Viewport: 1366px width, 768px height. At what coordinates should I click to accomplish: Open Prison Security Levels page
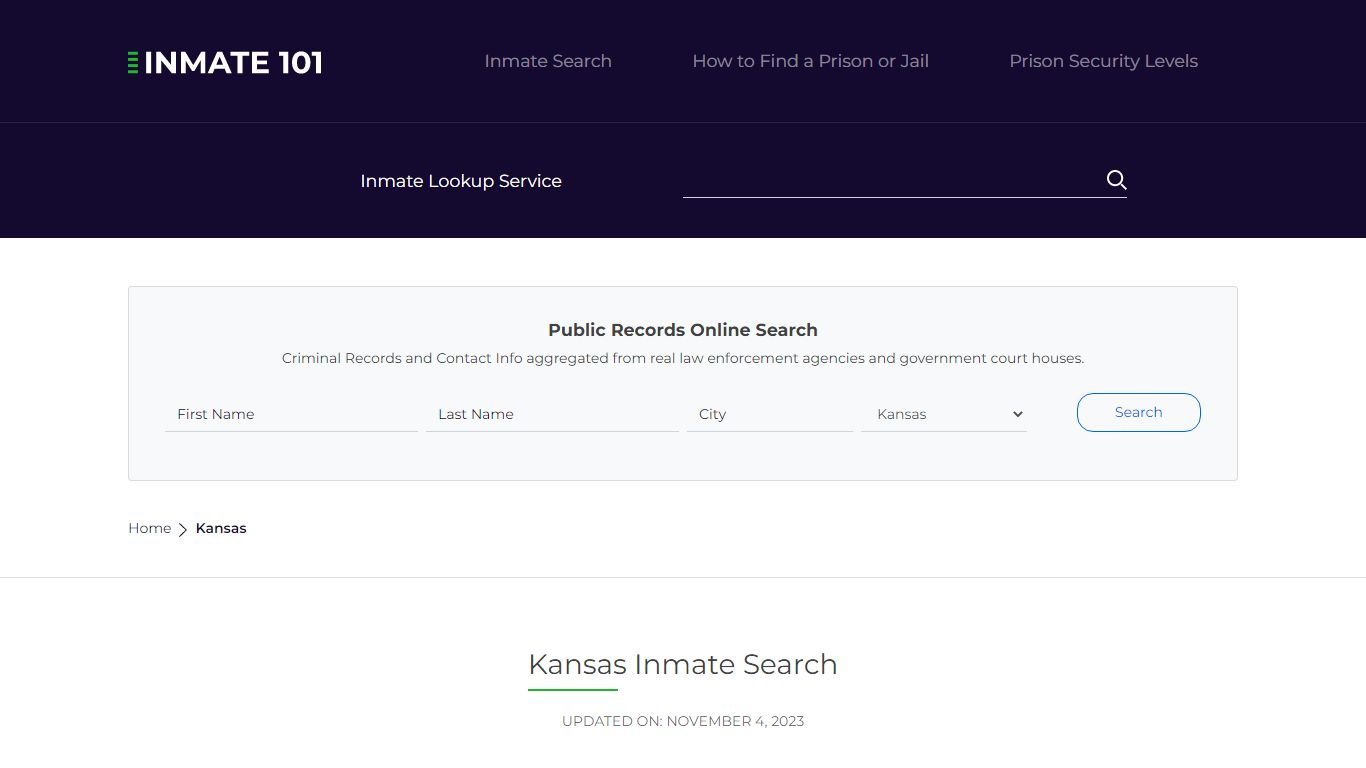[x=1103, y=61]
